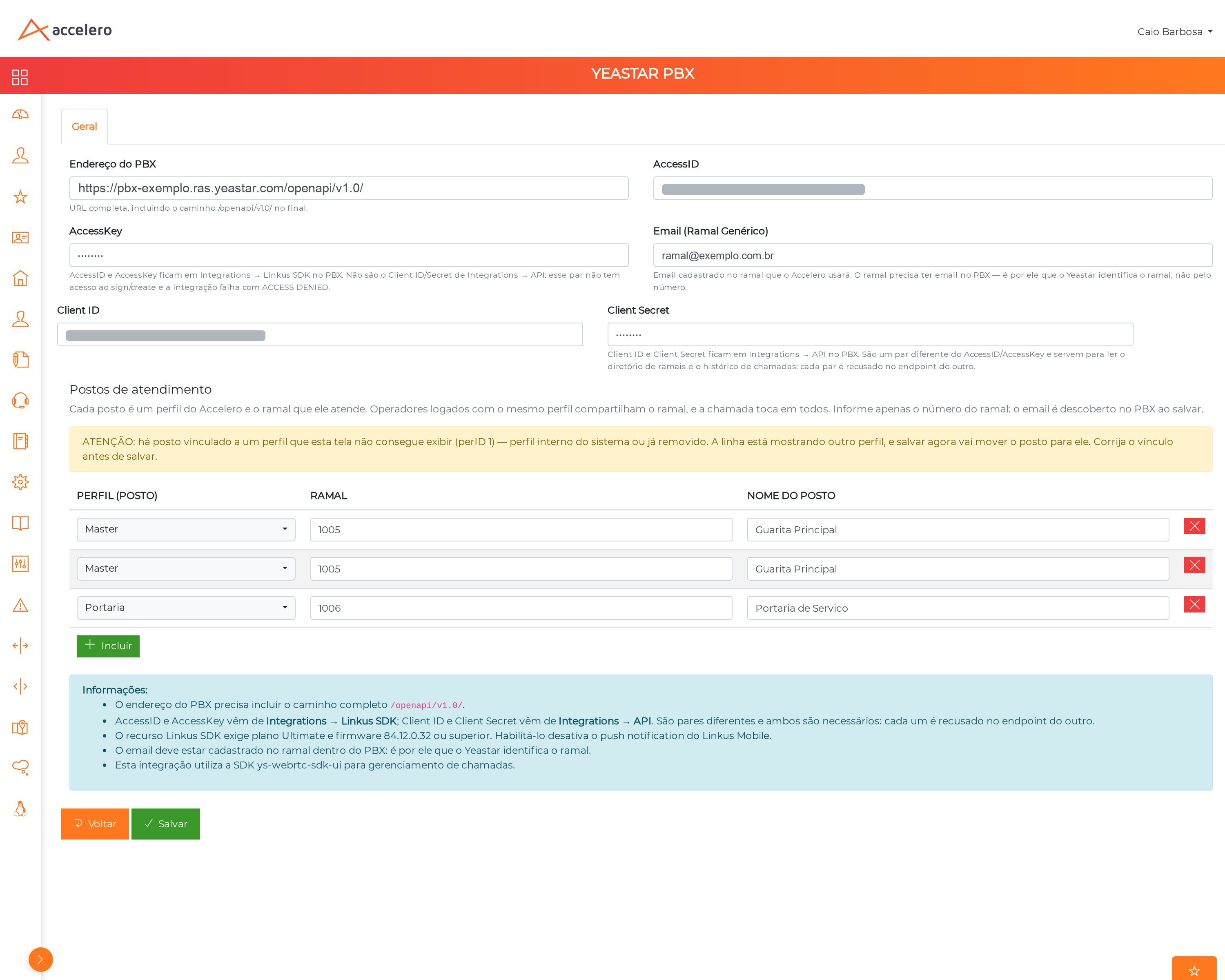Click the Client ID input field
Screen dimensions: 1225x980
(x=320, y=334)
